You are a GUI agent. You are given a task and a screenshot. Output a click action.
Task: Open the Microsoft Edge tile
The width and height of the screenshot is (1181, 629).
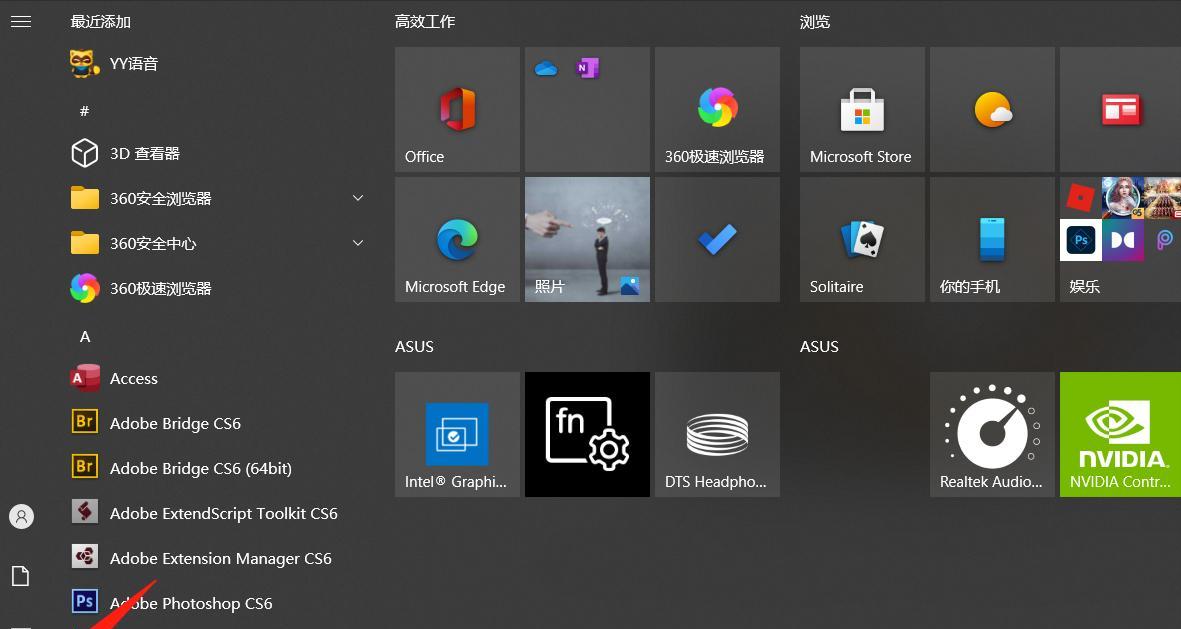(457, 240)
